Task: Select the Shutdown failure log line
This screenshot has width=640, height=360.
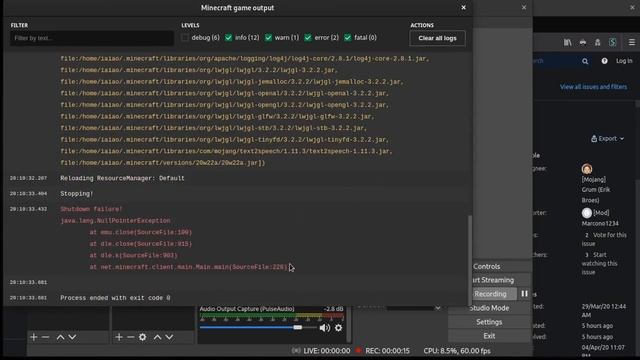Action: pos(91,209)
